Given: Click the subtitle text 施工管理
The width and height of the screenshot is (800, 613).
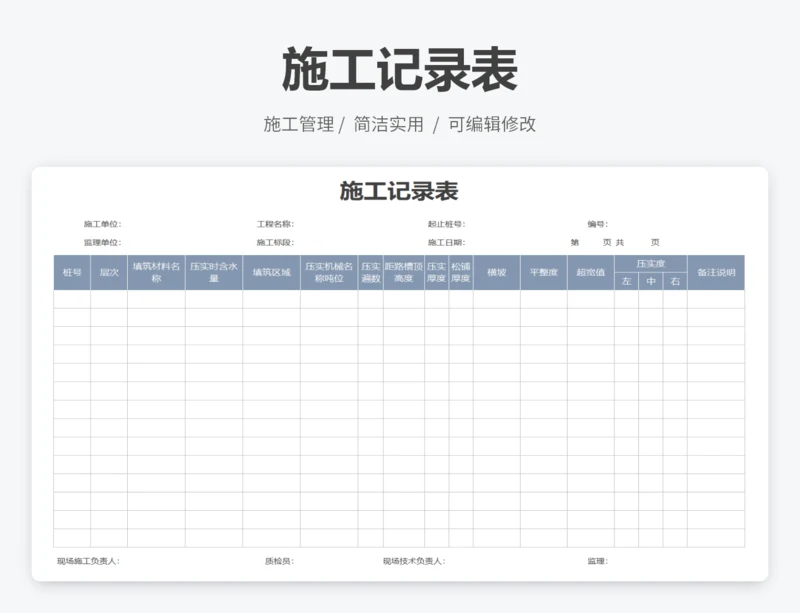Looking at the screenshot, I should [299, 124].
